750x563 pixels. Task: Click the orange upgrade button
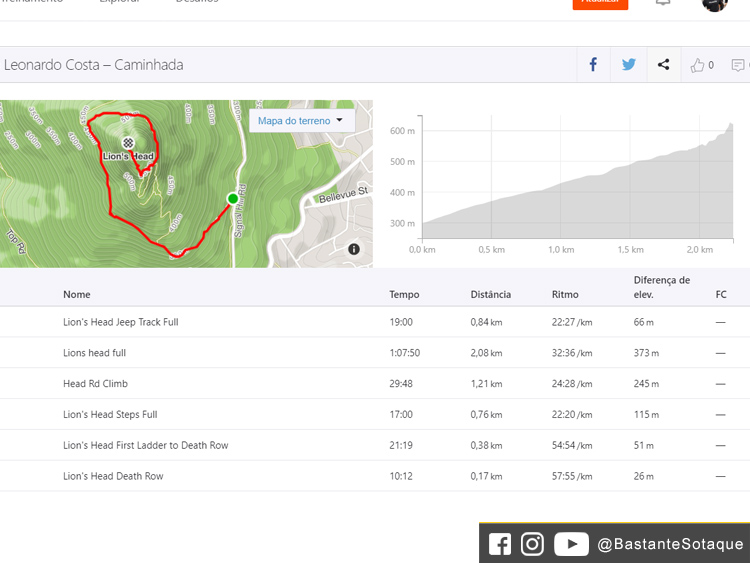point(600,4)
